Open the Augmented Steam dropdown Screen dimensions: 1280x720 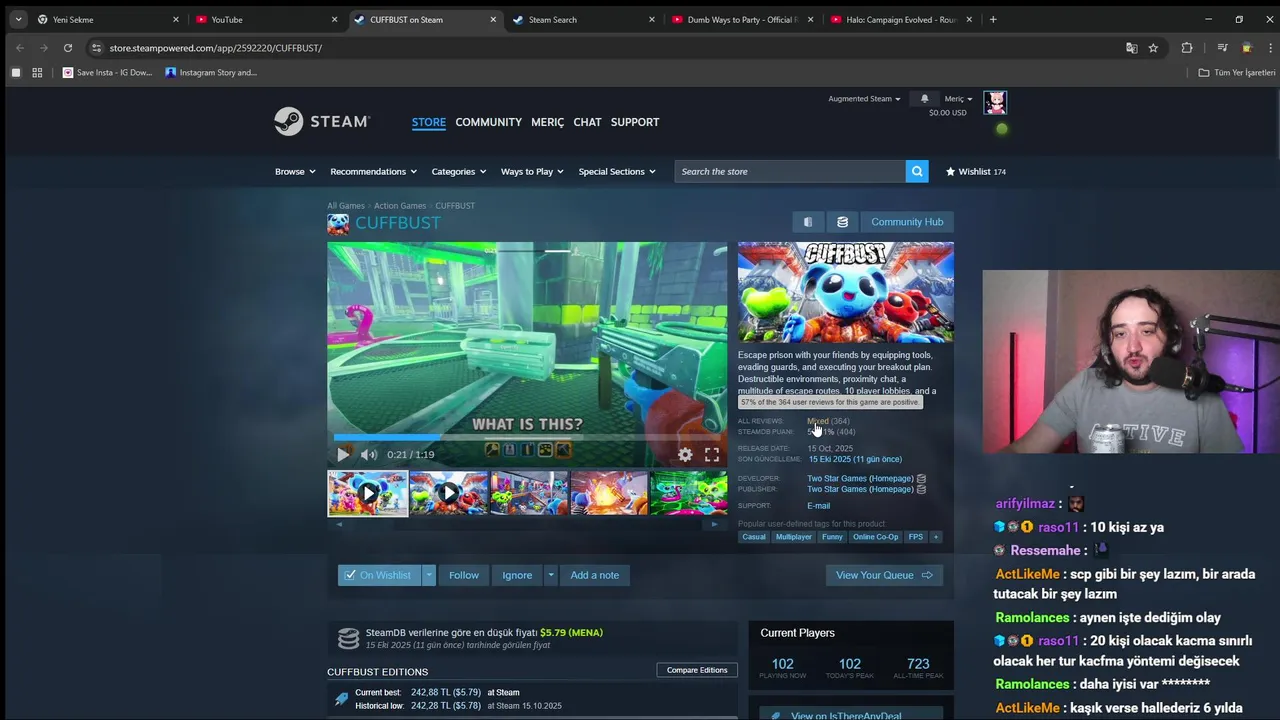[864, 99]
